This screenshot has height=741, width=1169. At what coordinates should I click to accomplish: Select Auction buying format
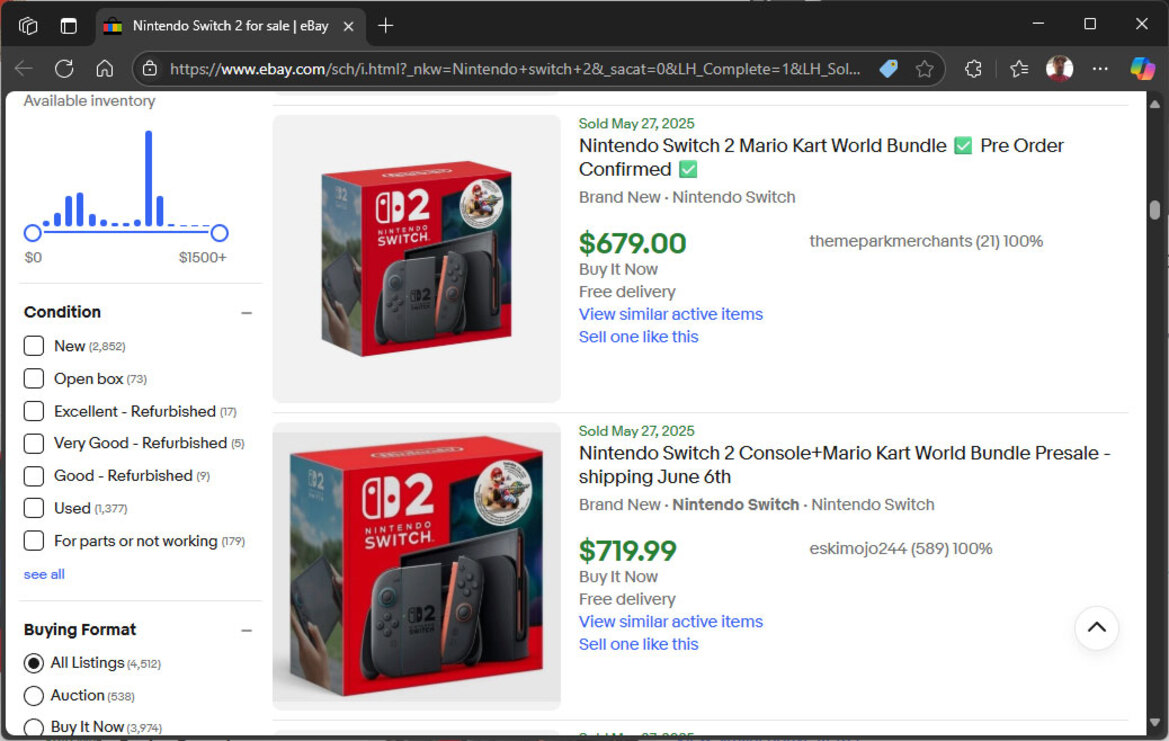(34, 696)
